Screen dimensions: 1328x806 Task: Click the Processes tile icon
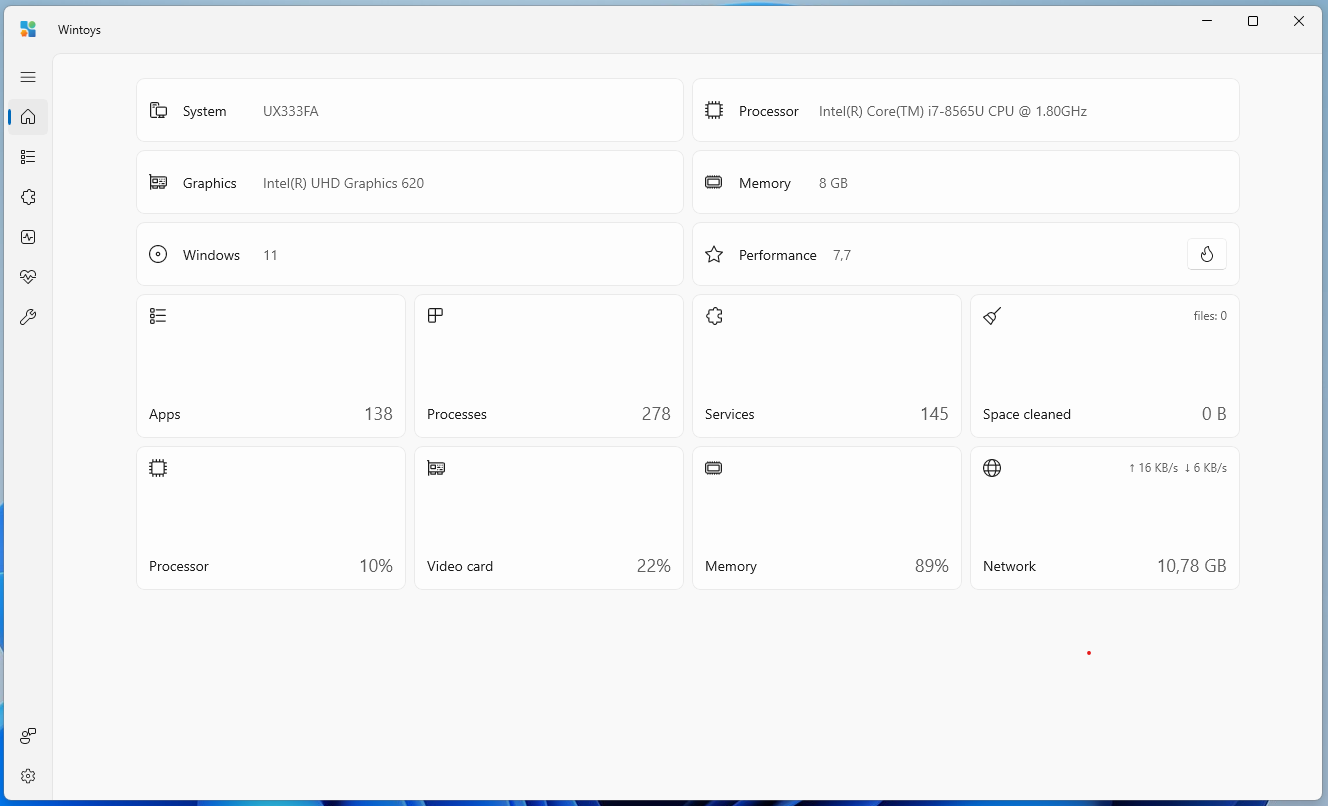click(435, 316)
